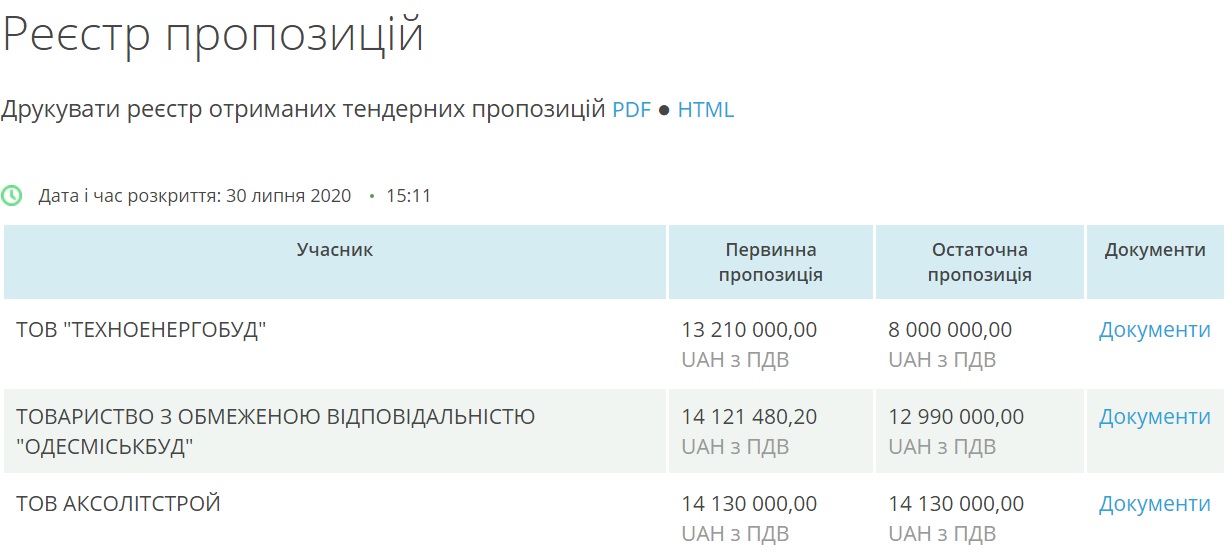The width and height of the screenshot is (1231, 557).
Task: Click the Реєстр пропозицій page heading
Action: point(213,35)
